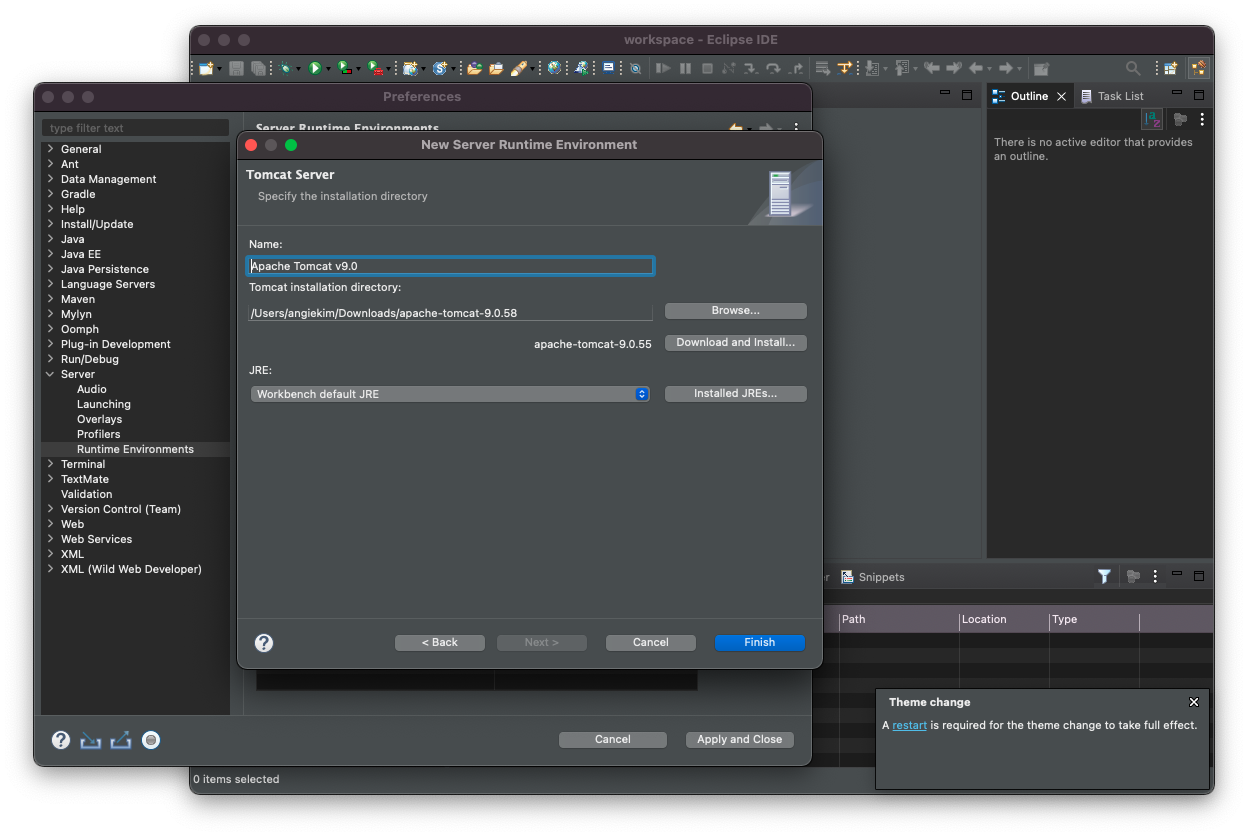Image resolution: width=1248 pixels, height=836 pixels.
Task: Click the New wizard icon in Eclipse toolbar
Action: point(206,68)
